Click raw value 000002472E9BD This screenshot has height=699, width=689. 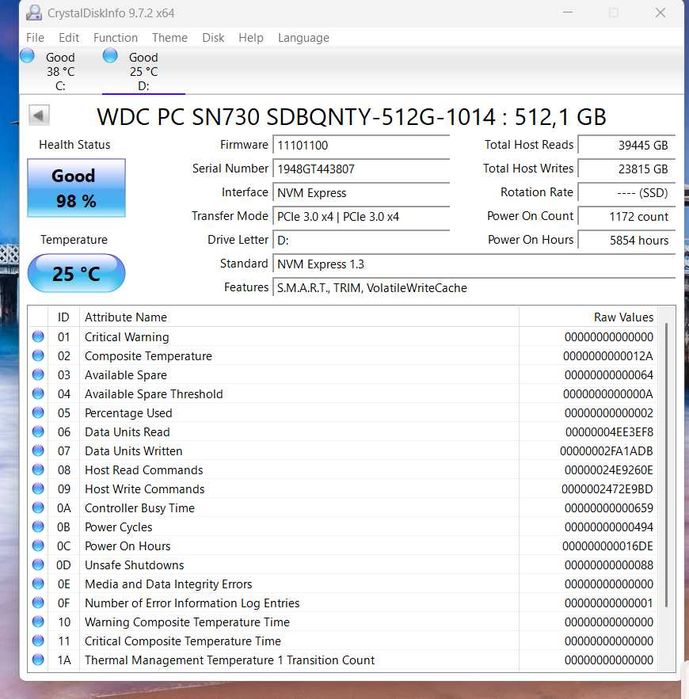607,489
